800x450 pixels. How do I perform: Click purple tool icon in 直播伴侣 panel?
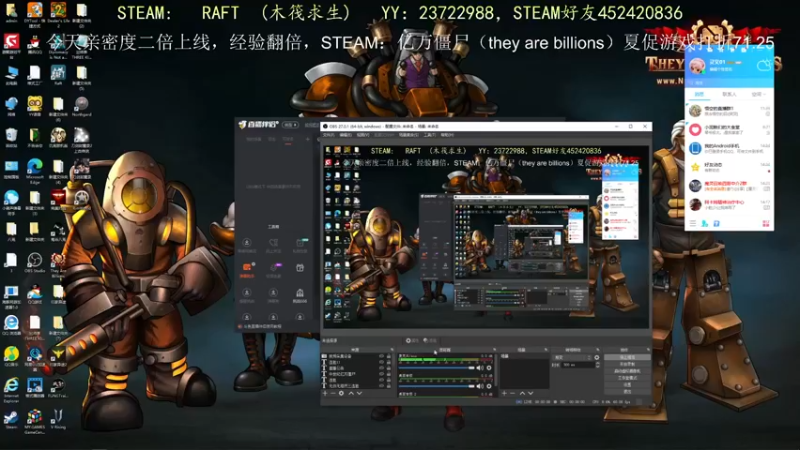point(274,267)
